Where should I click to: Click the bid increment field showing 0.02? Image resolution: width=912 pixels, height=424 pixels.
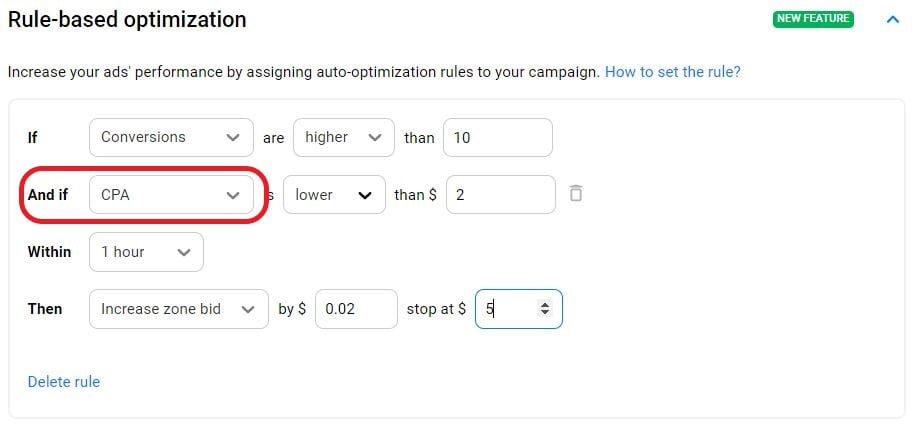[x=356, y=309]
